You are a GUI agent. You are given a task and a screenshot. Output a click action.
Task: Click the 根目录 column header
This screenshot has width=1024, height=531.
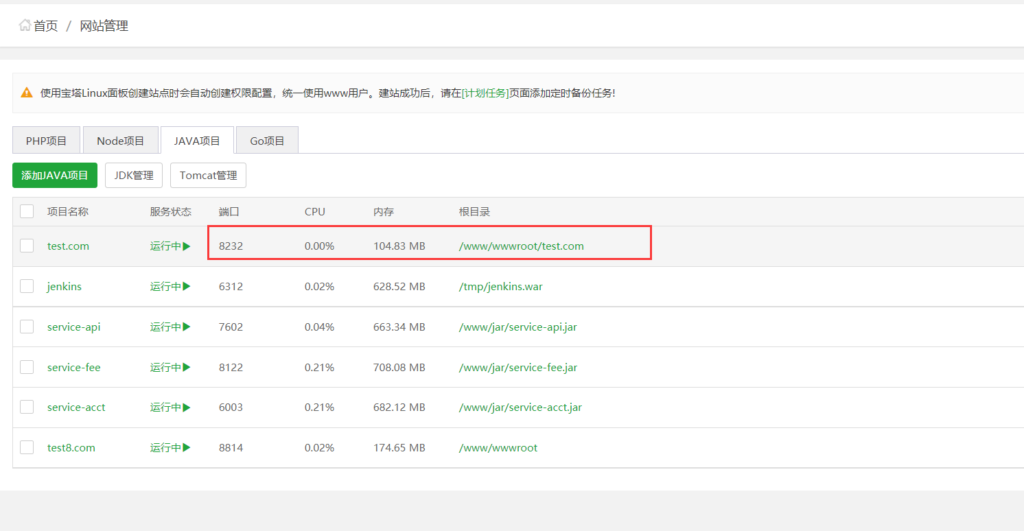[x=474, y=212]
